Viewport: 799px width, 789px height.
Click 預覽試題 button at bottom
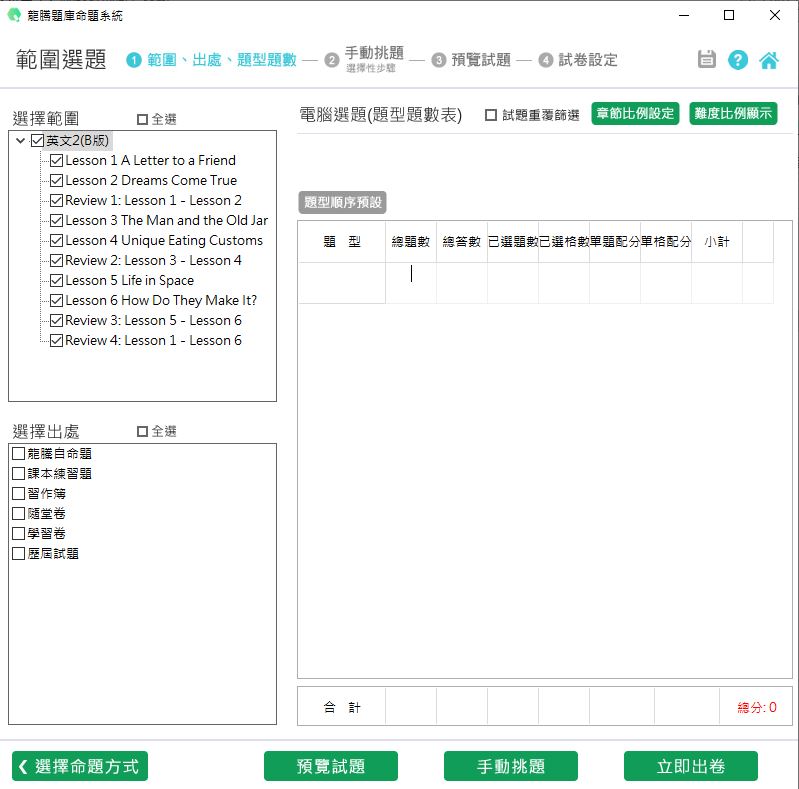point(331,766)
